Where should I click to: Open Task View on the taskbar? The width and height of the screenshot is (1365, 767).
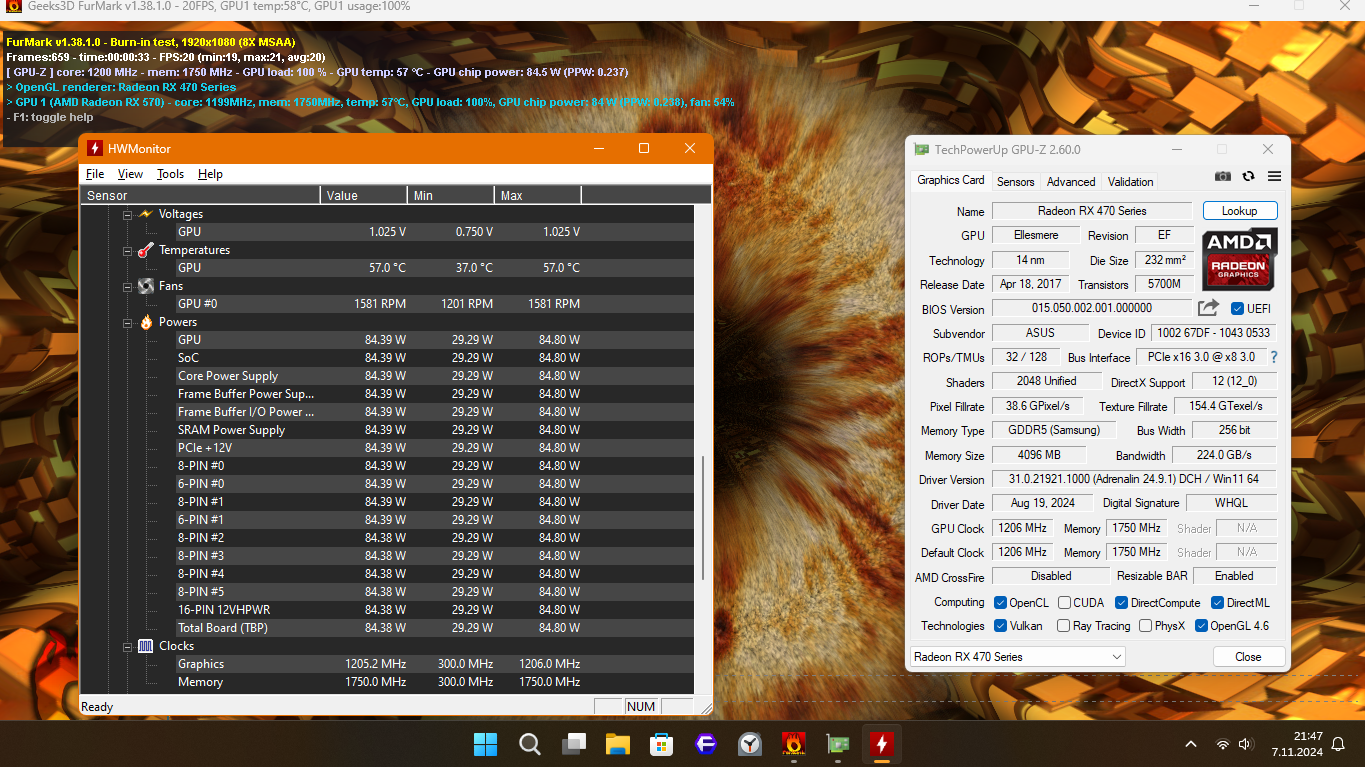574,744
